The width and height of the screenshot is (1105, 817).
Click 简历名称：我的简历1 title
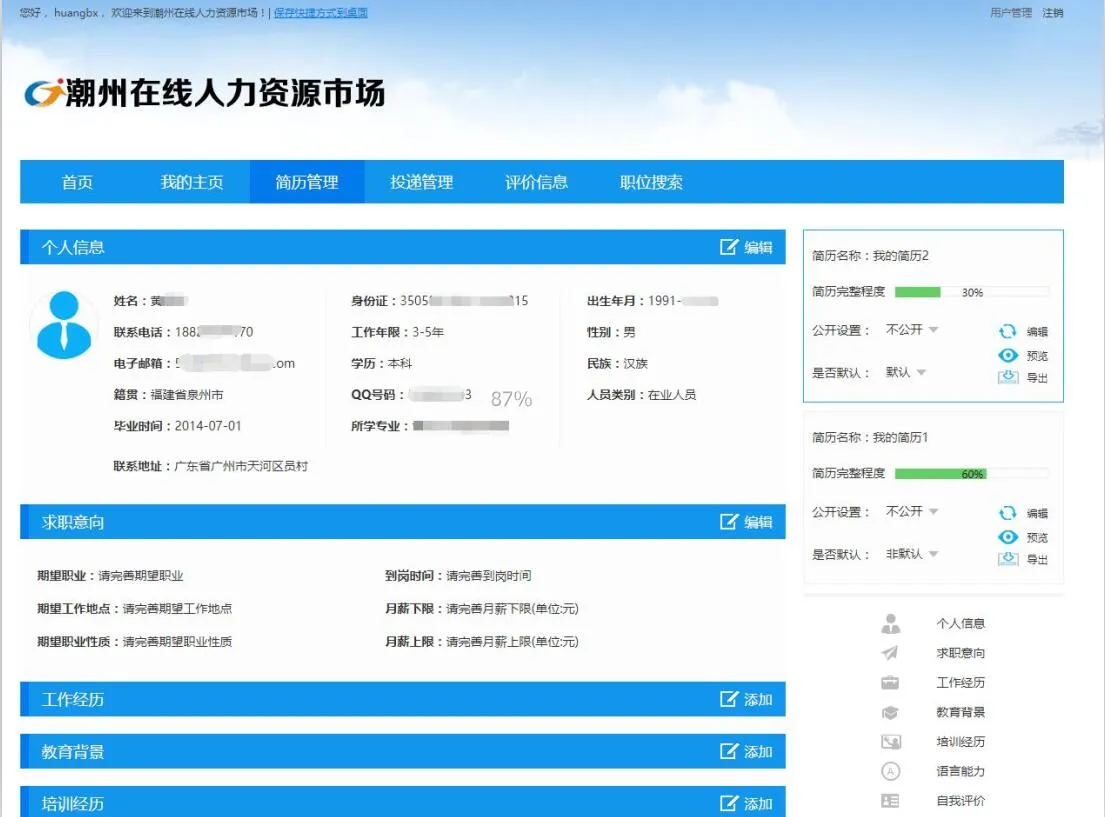870,437
